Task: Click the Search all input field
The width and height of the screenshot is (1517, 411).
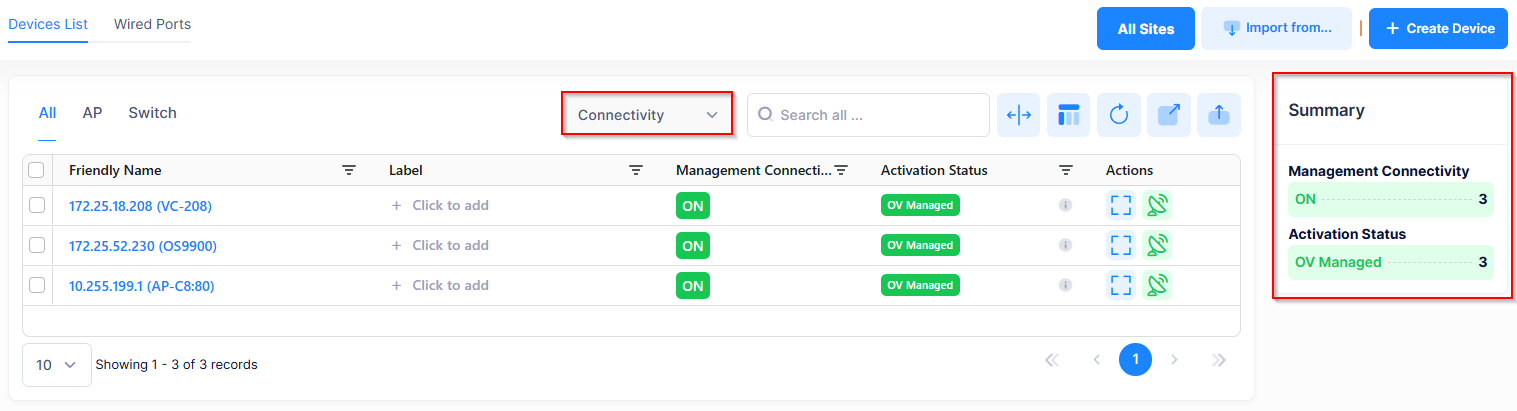Action: [868, 115]
